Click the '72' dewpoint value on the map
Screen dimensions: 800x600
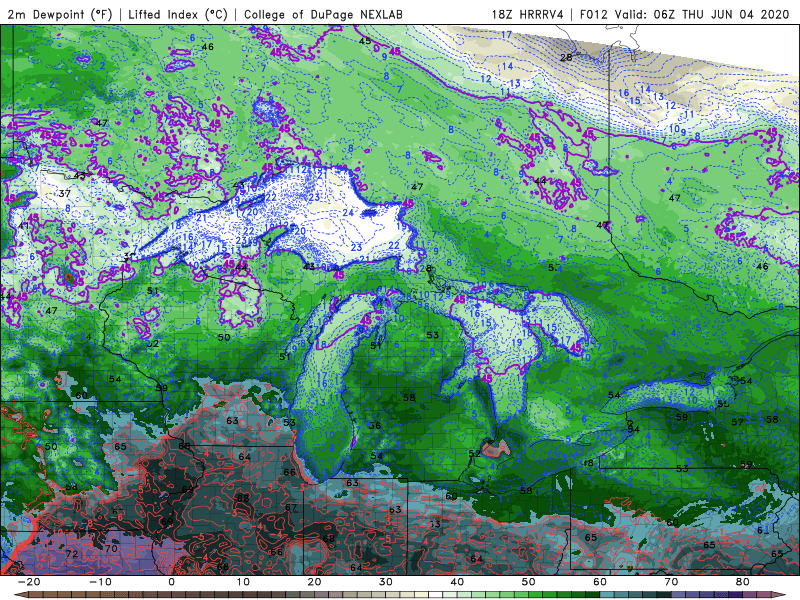[x=72, y=554]
